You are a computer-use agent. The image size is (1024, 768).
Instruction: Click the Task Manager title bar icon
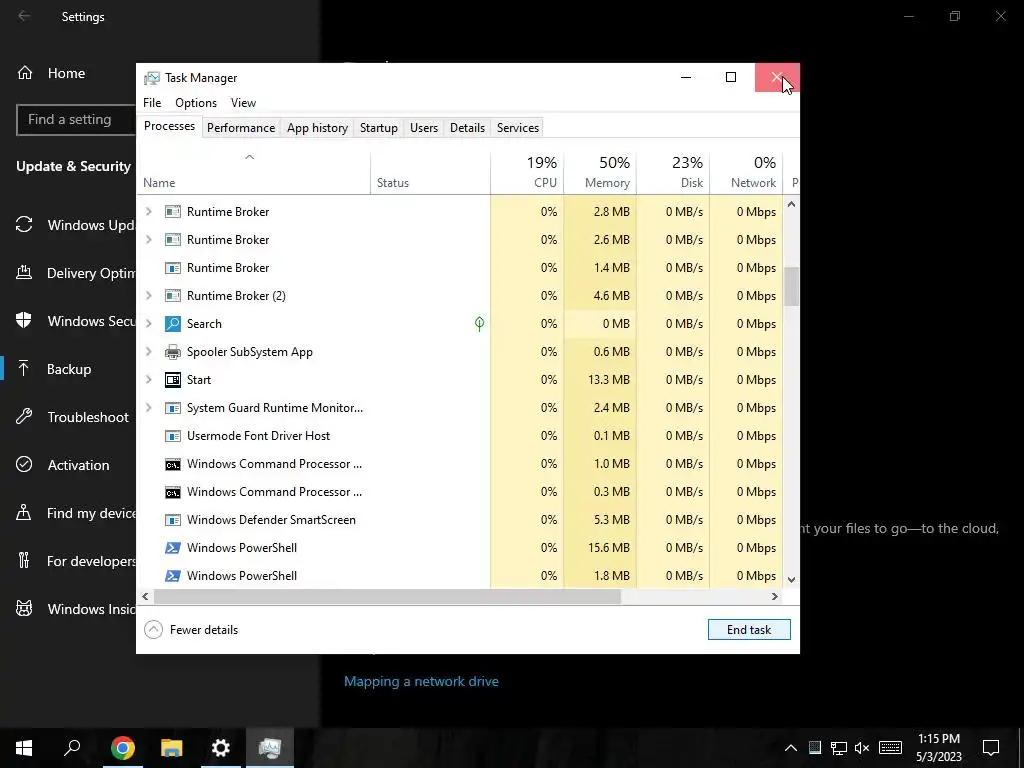click(x=152, y=78)
